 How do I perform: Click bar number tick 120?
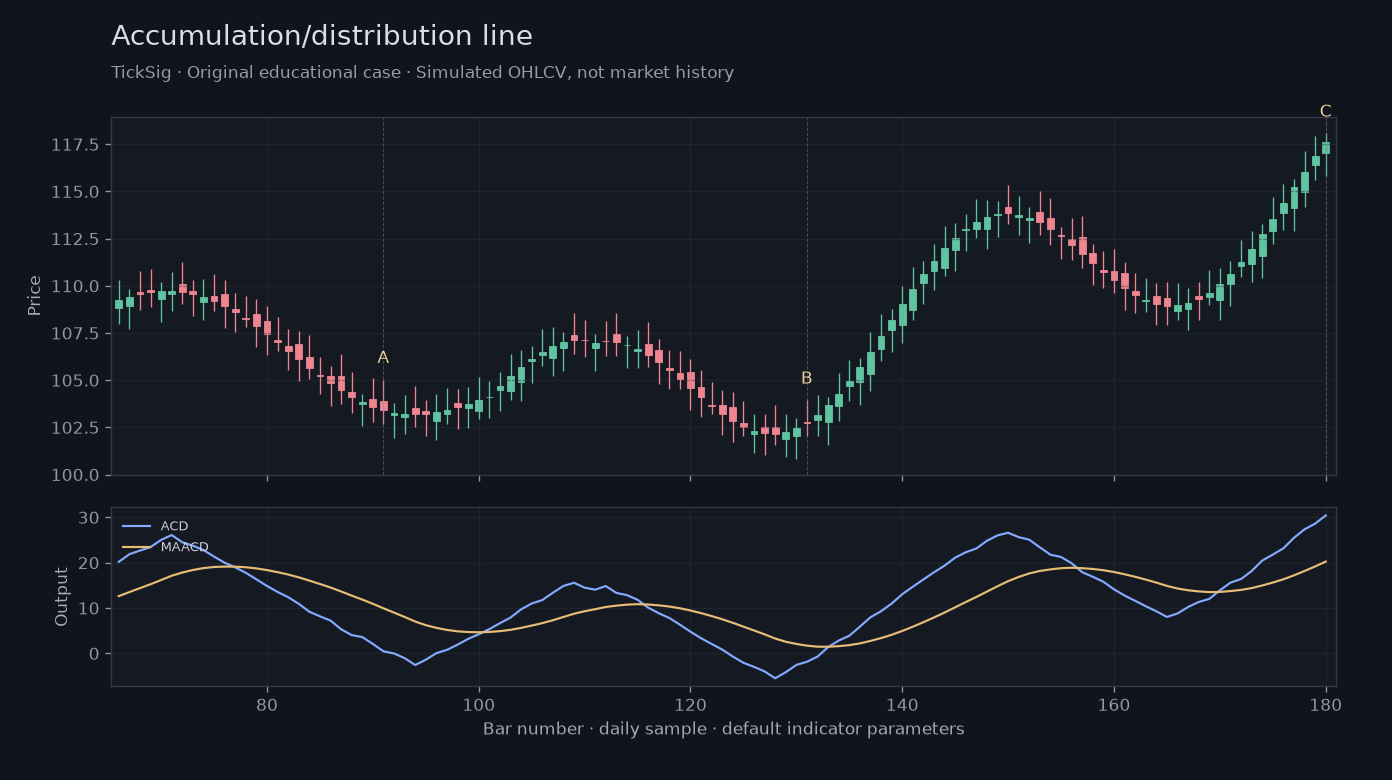[690, 703]
